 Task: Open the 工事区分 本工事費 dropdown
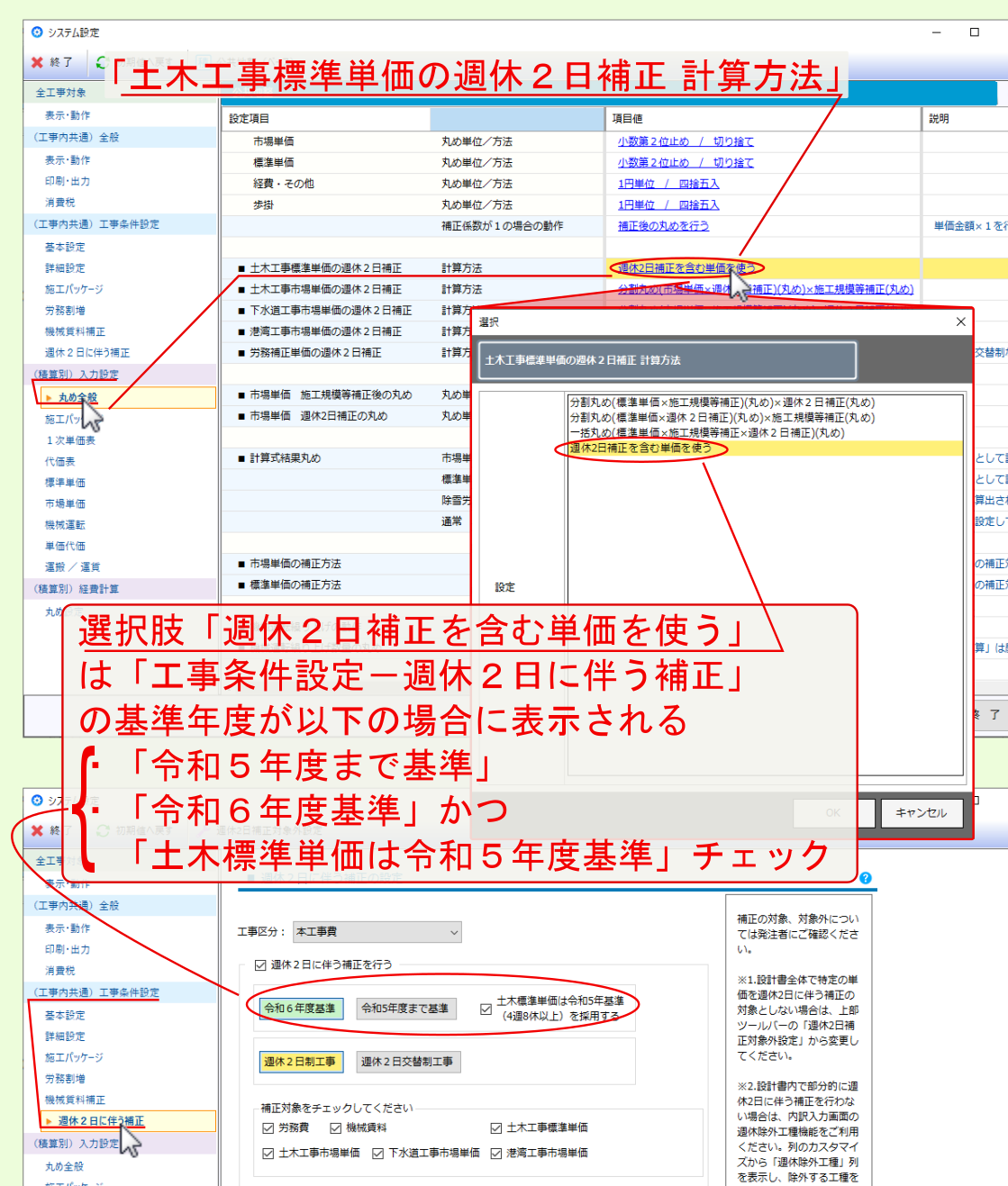pos(377,932)
